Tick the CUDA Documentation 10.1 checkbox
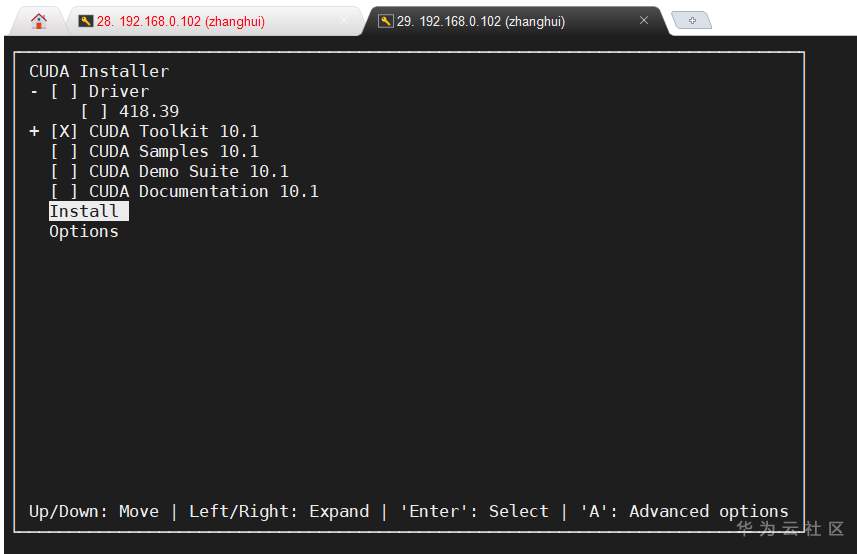Viewport: 857px width, 554px height. click(x=64, y=191)
